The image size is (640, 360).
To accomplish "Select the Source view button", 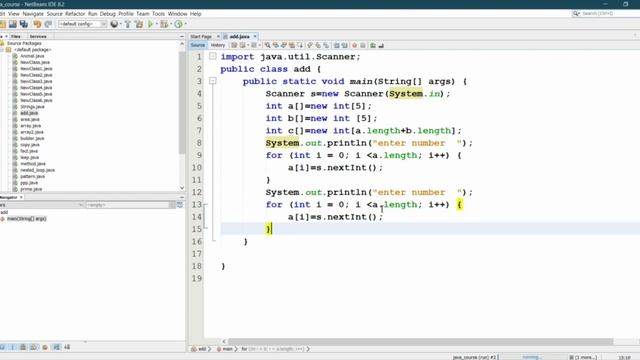I will click(198, 45).
